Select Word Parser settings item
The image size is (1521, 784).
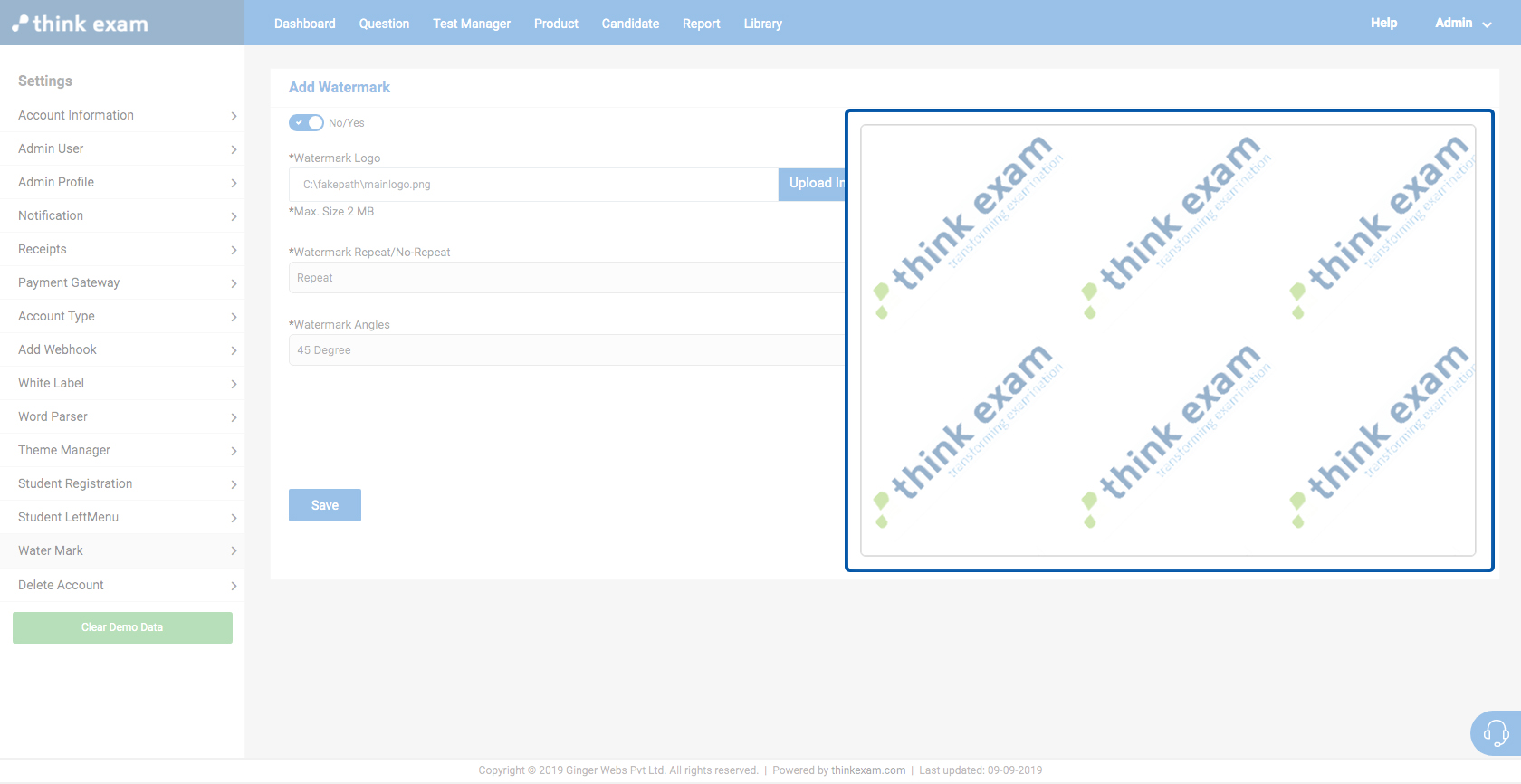click(x=122, y=417)
